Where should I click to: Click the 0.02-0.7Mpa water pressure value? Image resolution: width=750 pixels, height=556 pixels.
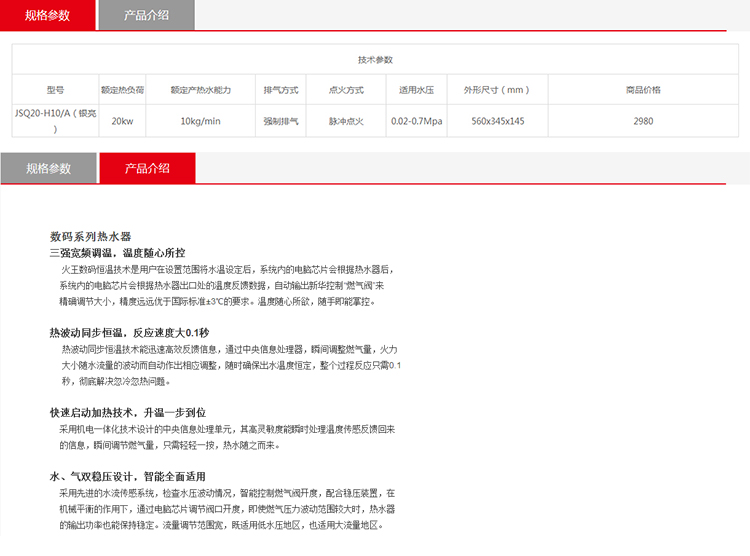[x=416, y=121]
